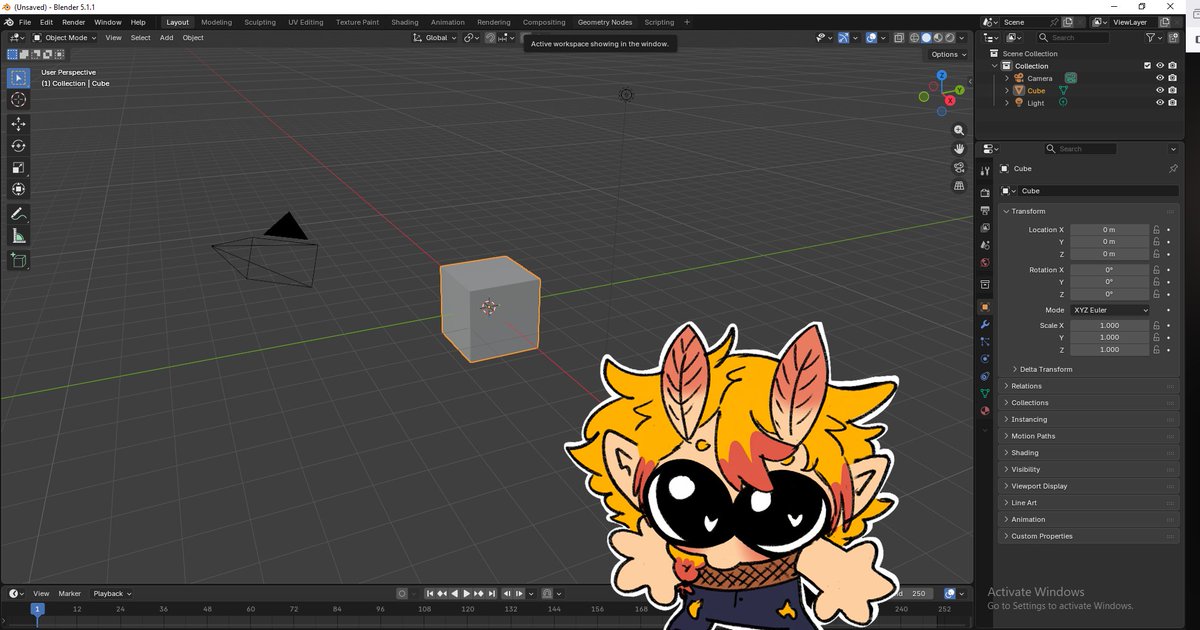Open the Playback dropdown in timeline
The image size is (1200, 630).
tap(112, 594)
